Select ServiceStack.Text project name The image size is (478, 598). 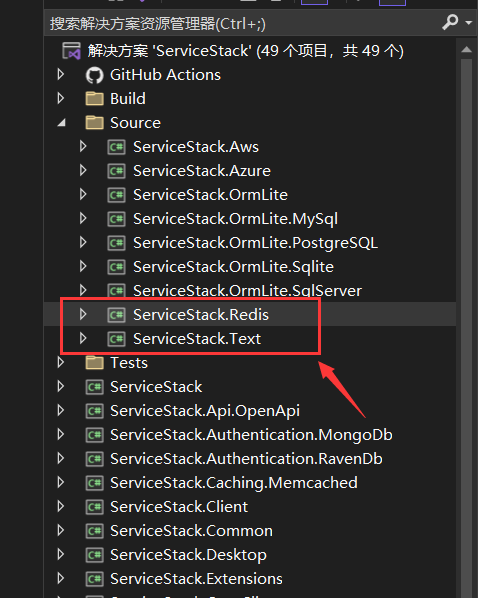click(197, 339)
